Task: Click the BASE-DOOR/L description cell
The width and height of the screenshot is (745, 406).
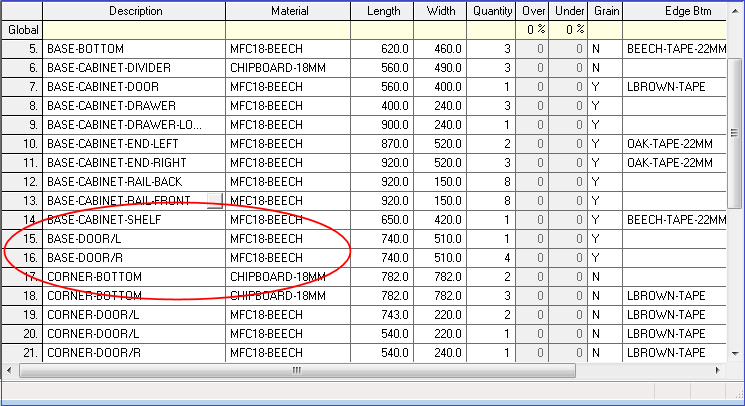Action: click(x=134, y=239)
